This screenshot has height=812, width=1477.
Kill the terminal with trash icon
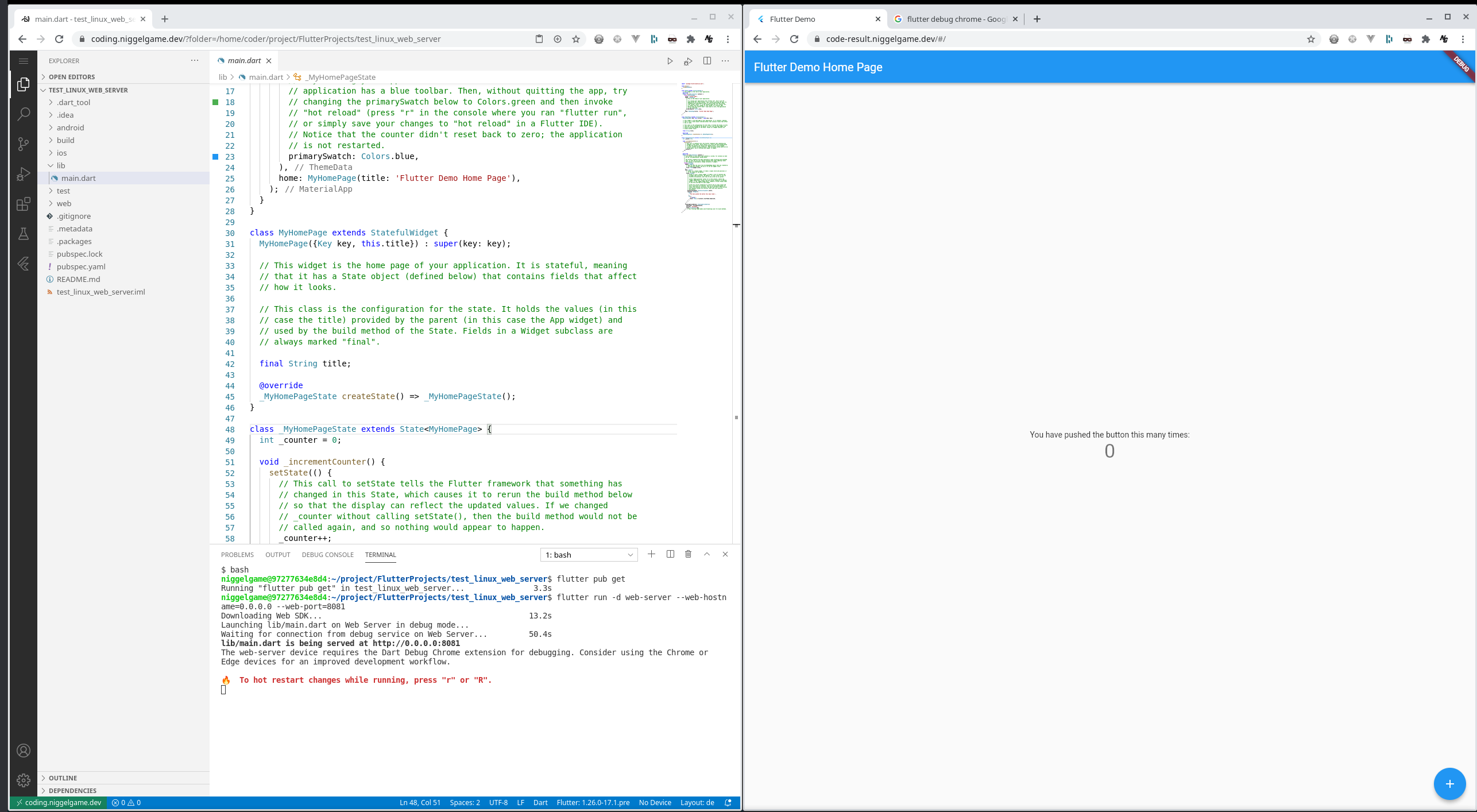[x=688, y=554]
